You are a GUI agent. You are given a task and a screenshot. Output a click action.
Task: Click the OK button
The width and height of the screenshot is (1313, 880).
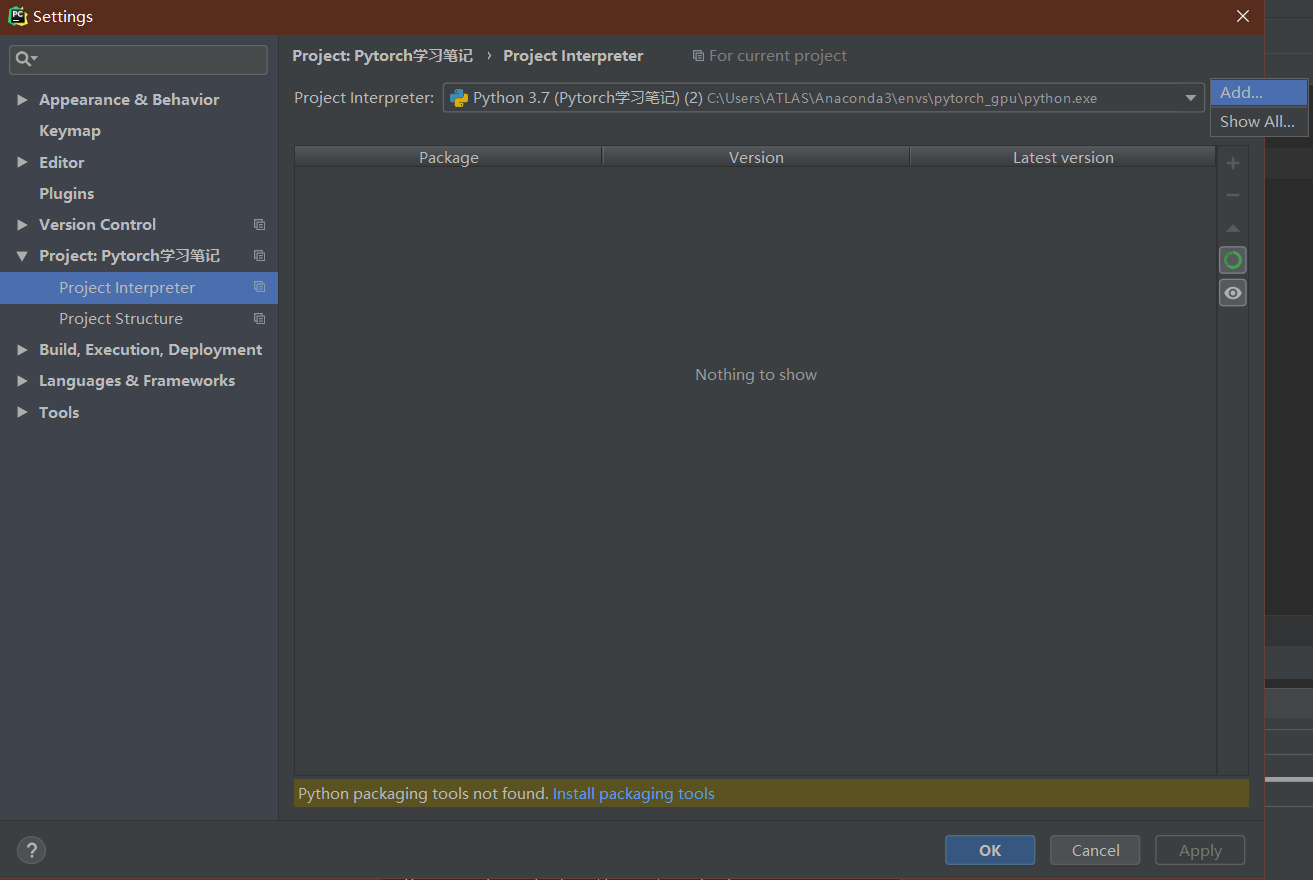click(990, 850)
